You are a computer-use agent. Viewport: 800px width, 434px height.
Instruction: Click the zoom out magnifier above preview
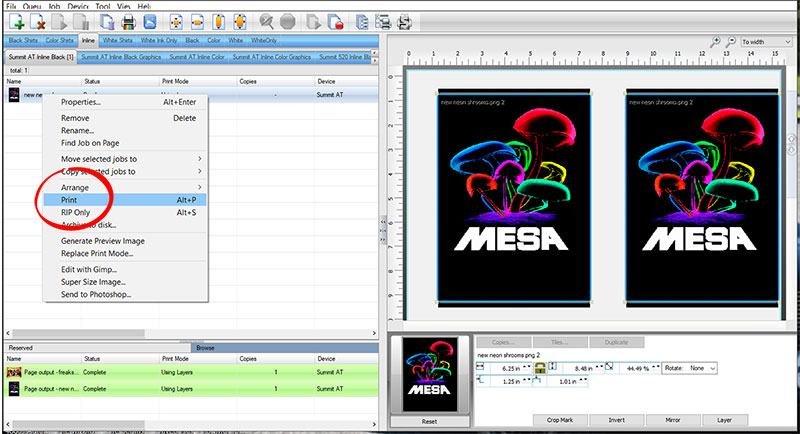pos(731,41)
